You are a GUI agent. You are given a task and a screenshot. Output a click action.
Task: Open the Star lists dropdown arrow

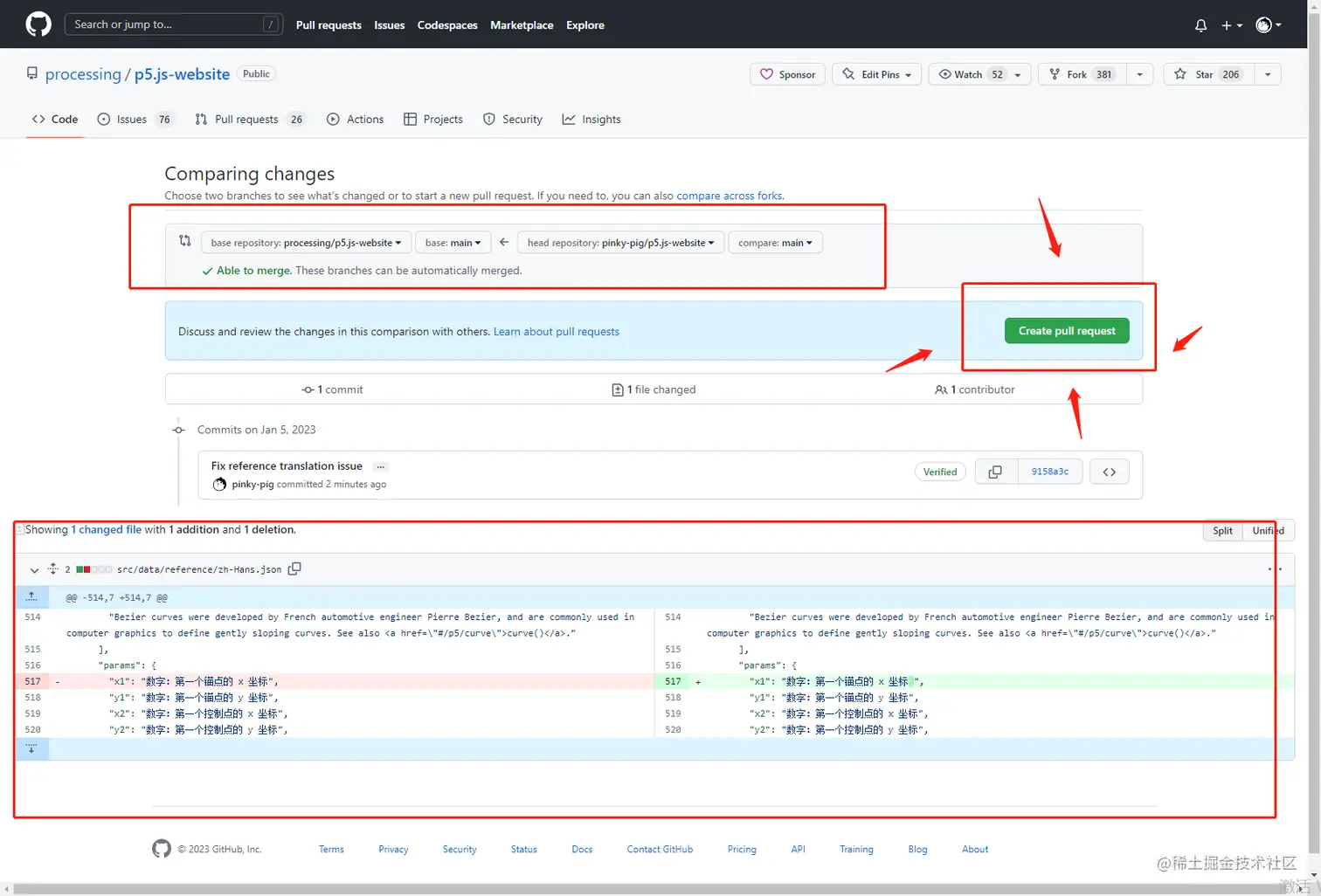1268,74
